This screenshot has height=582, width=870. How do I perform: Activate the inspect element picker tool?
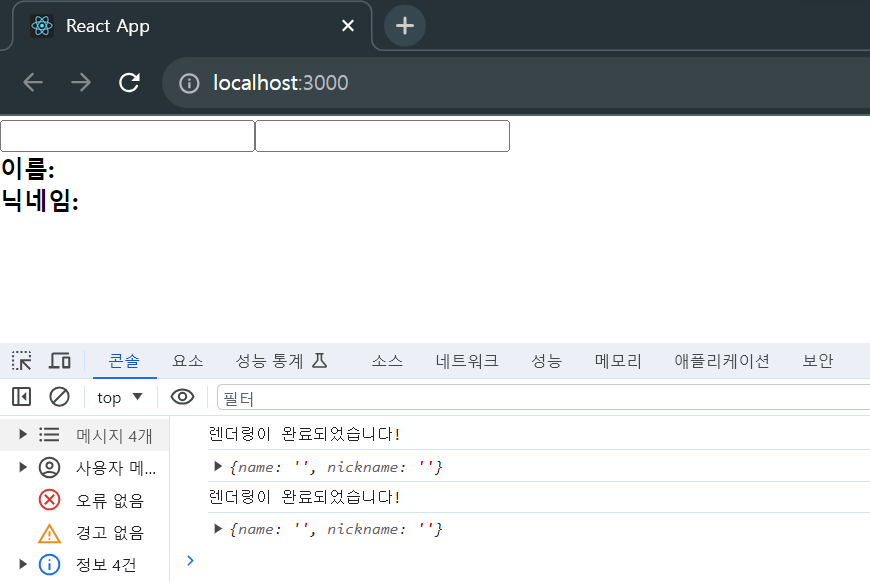coord(22,361)
